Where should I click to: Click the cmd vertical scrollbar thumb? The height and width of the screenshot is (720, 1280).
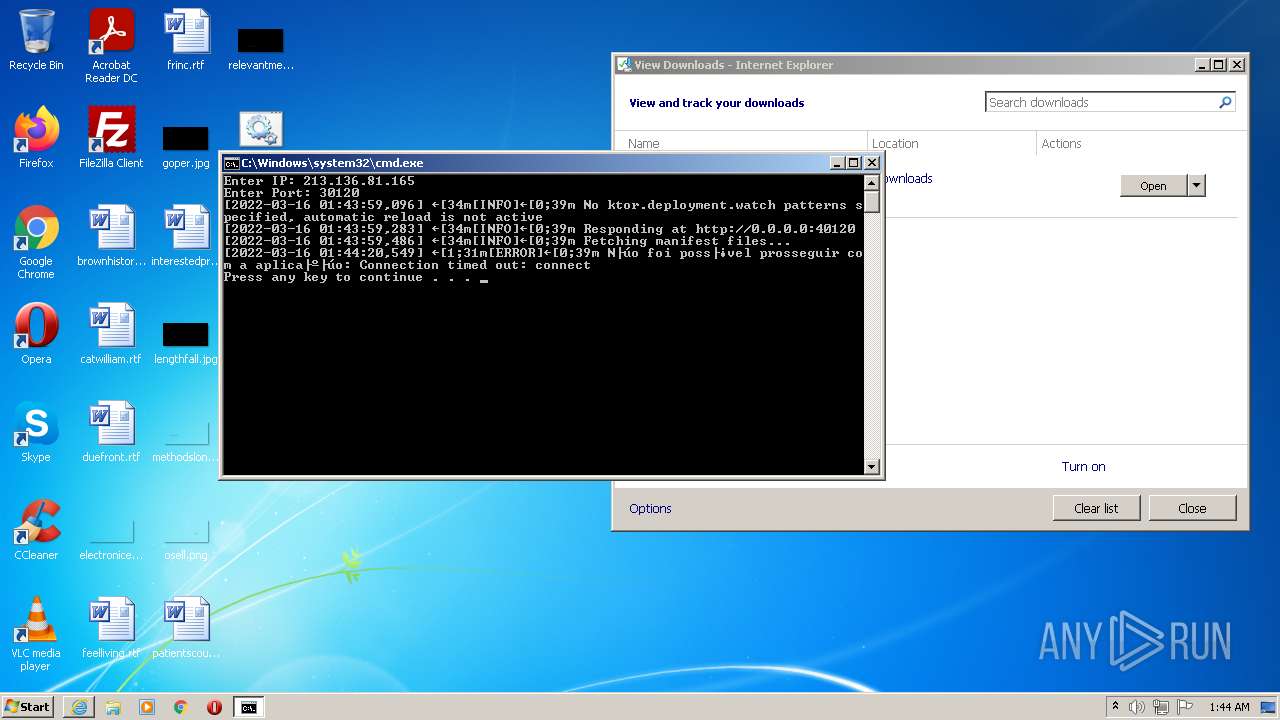[871, 201]
